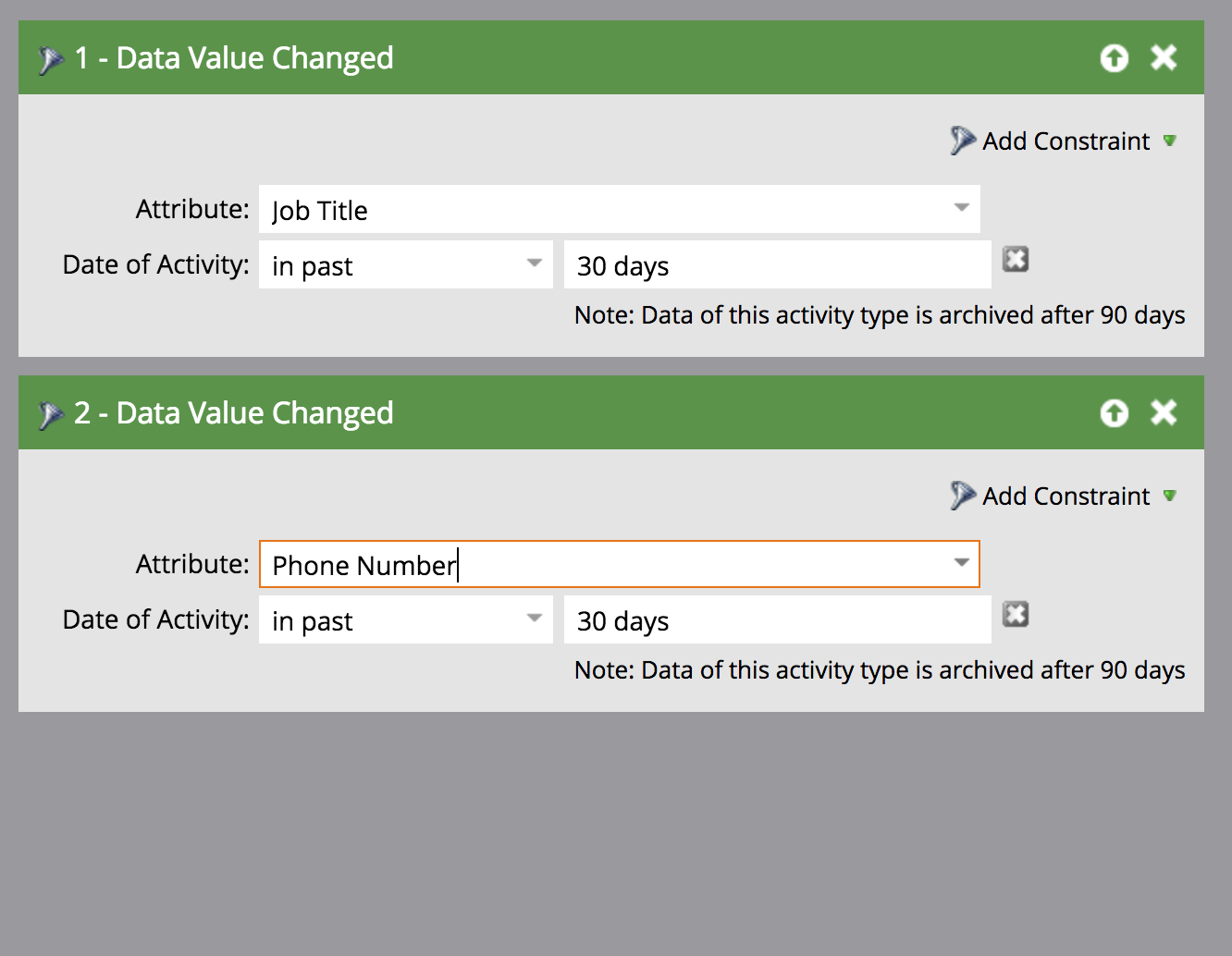Remove filter 1 with the X icon

click(x=1164, y=57)
